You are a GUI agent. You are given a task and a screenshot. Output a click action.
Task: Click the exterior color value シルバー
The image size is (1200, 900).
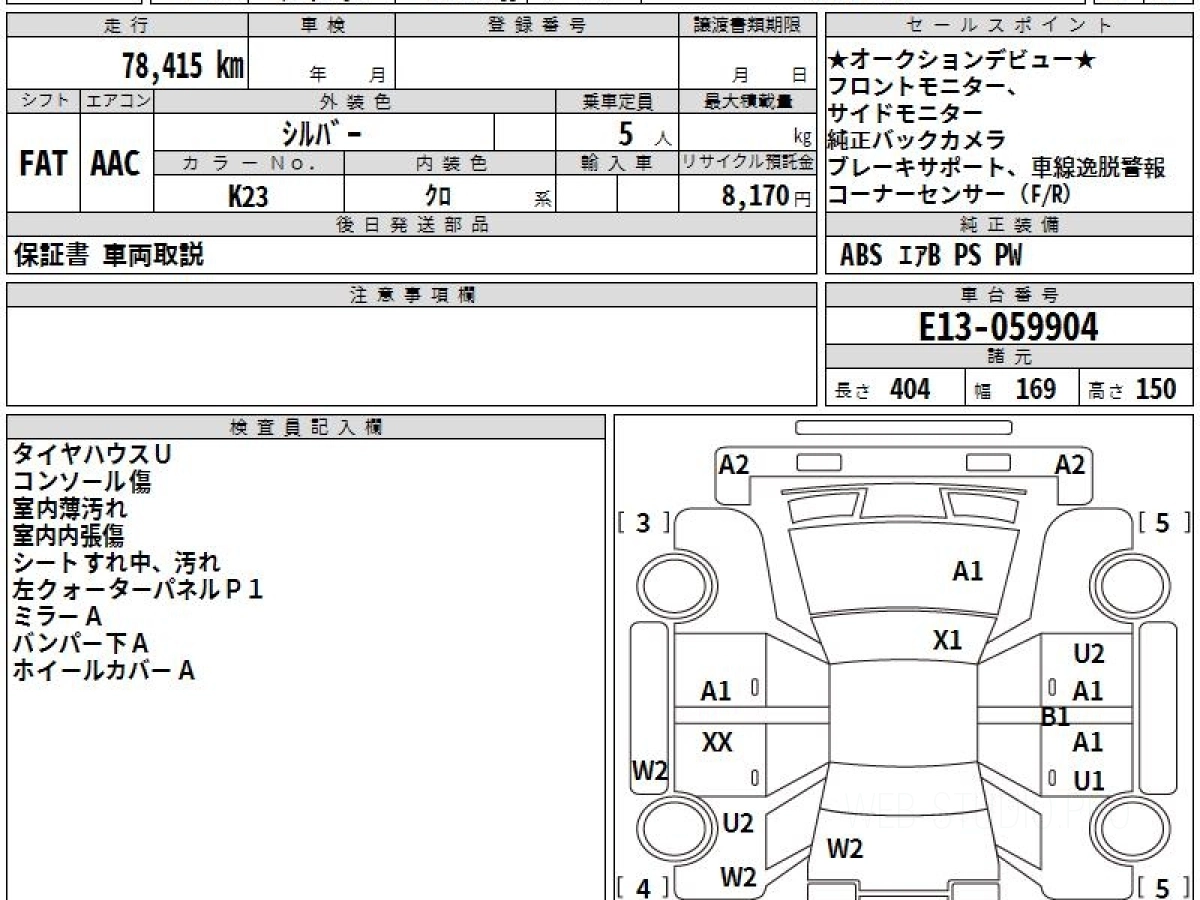(322, 132)
